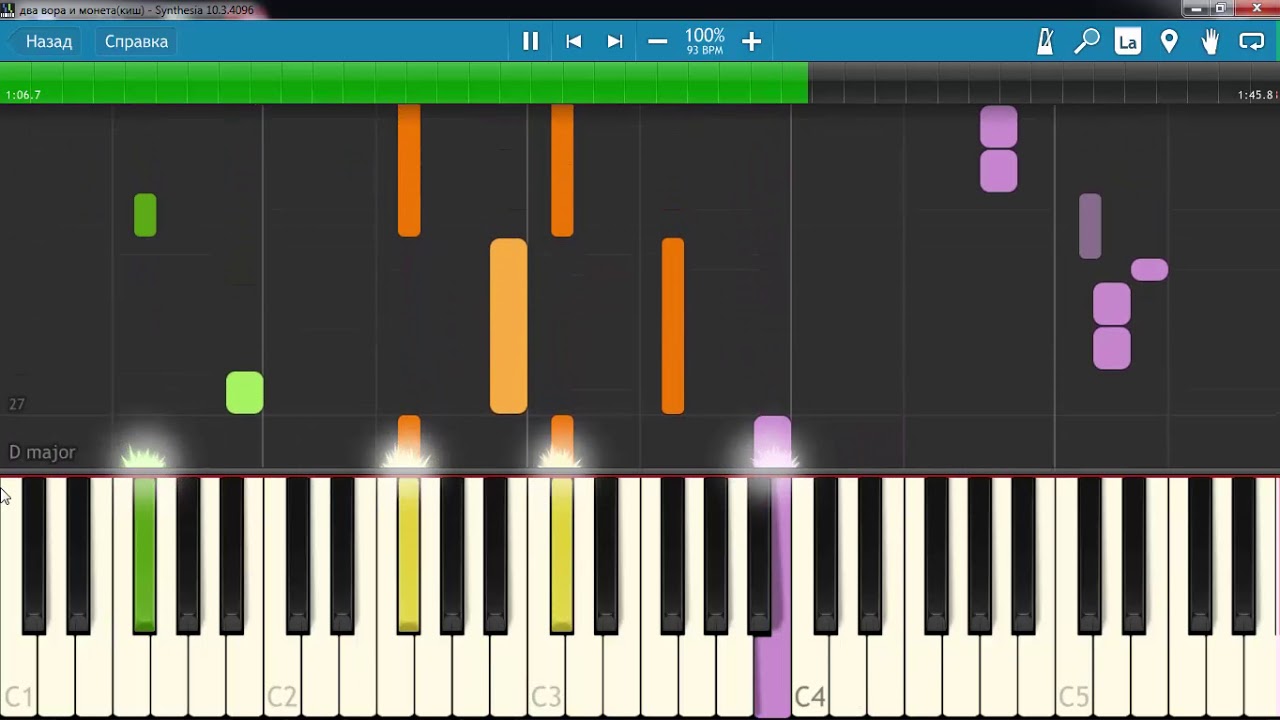Pause the song playback

(x=531, y=41)
